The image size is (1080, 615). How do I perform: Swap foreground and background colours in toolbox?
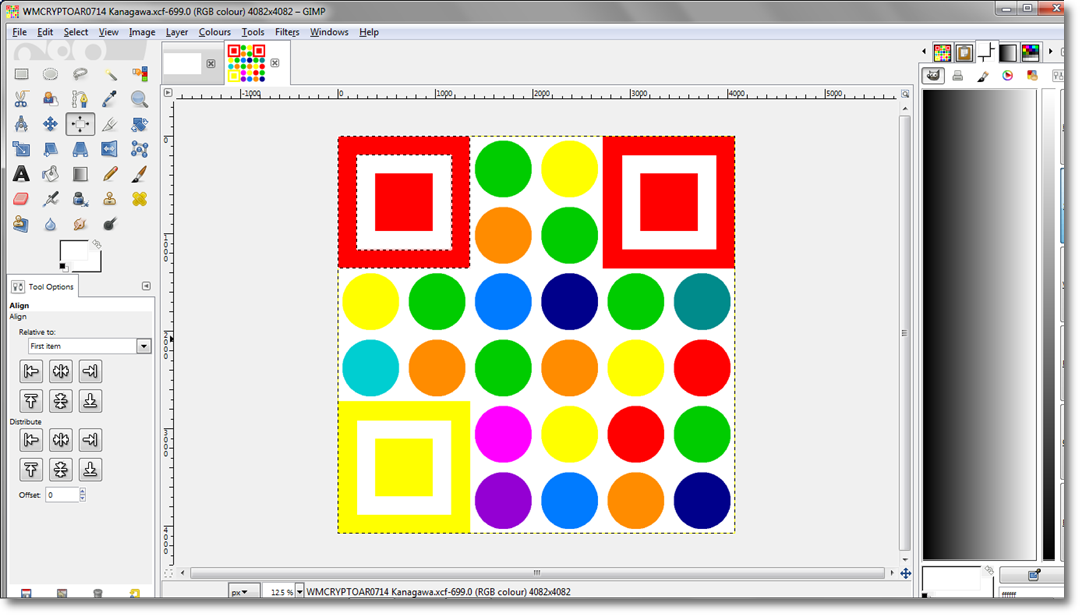pyautogui.click(x=97, y=244)
